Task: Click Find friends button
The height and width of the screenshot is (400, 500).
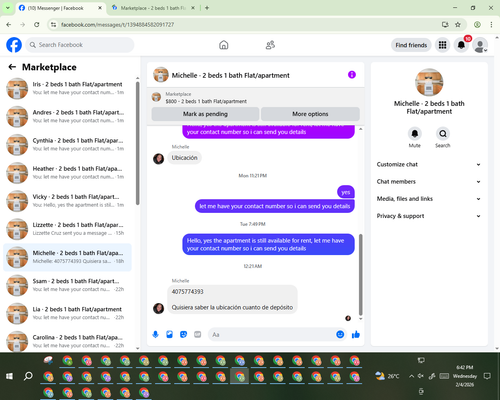Action: 411,45
